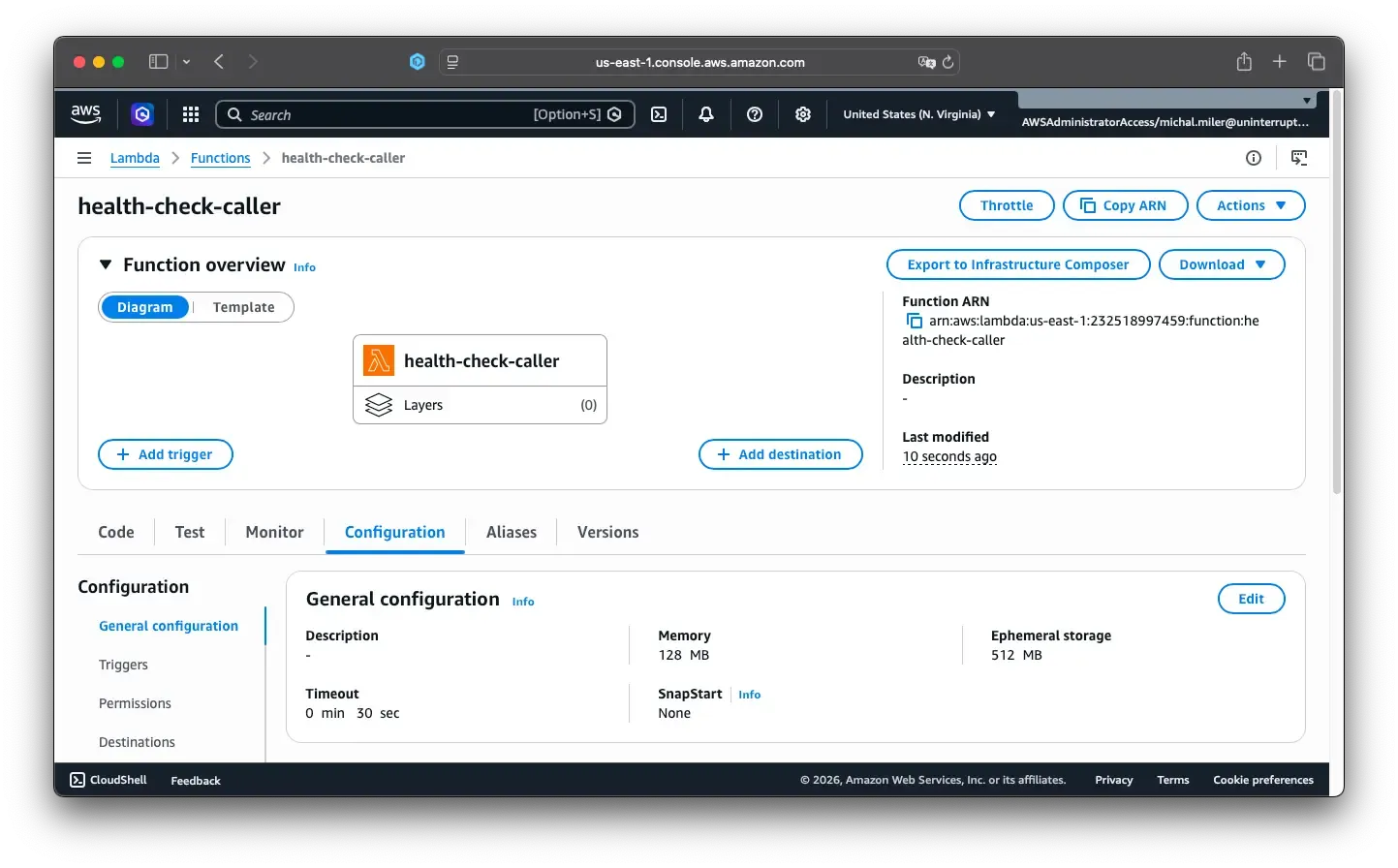1398x868 pixels.
Task: Show the Safari tab overview icon
Action: tap(1316, 62)
